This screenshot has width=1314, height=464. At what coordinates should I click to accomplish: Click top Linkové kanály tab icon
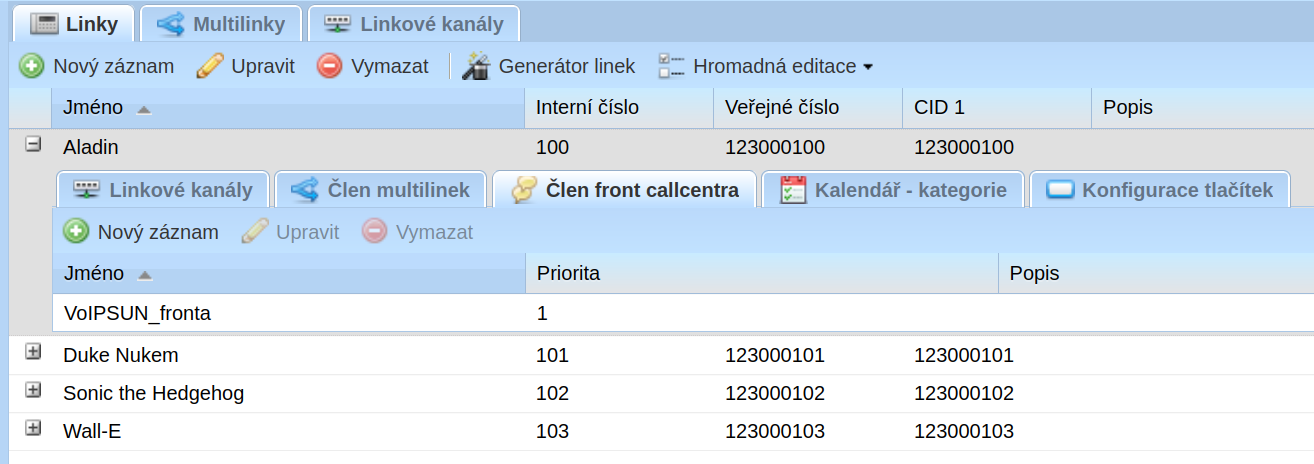tap(338, 23)
